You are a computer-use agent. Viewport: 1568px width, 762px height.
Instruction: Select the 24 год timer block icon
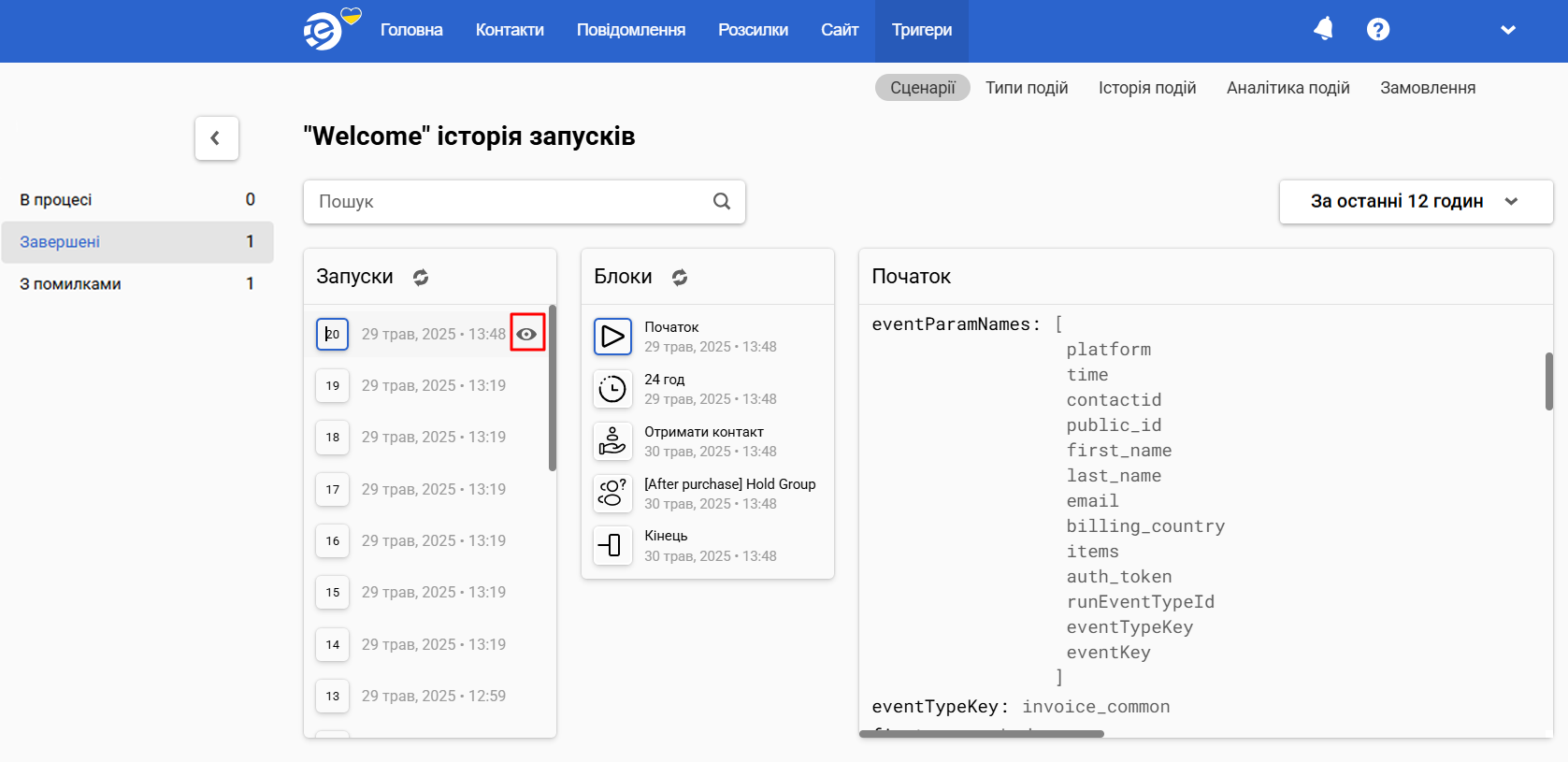[612, 388]
